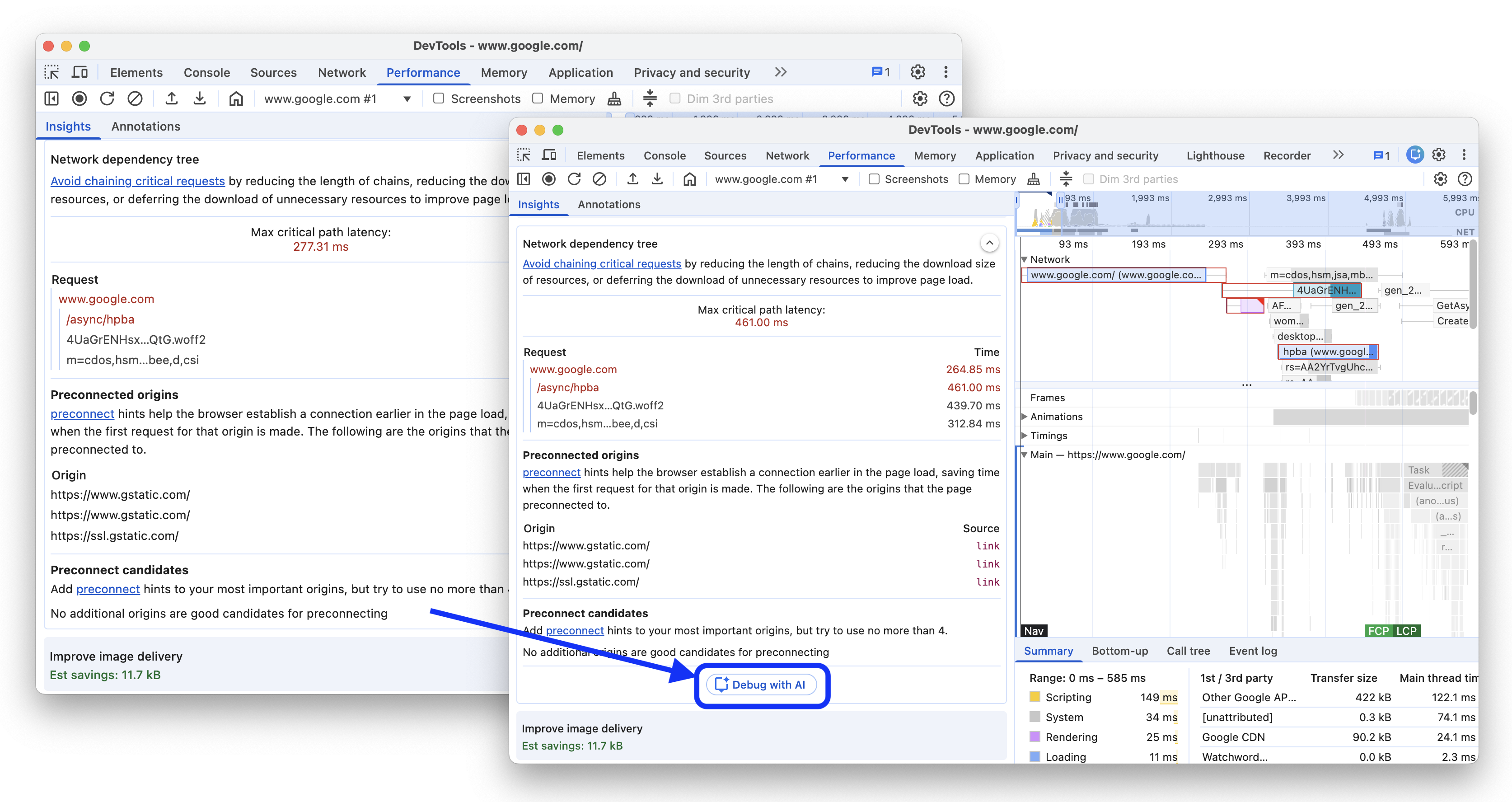Select the inspect element tool
The image size is (1512, 802).
point(523,155)
